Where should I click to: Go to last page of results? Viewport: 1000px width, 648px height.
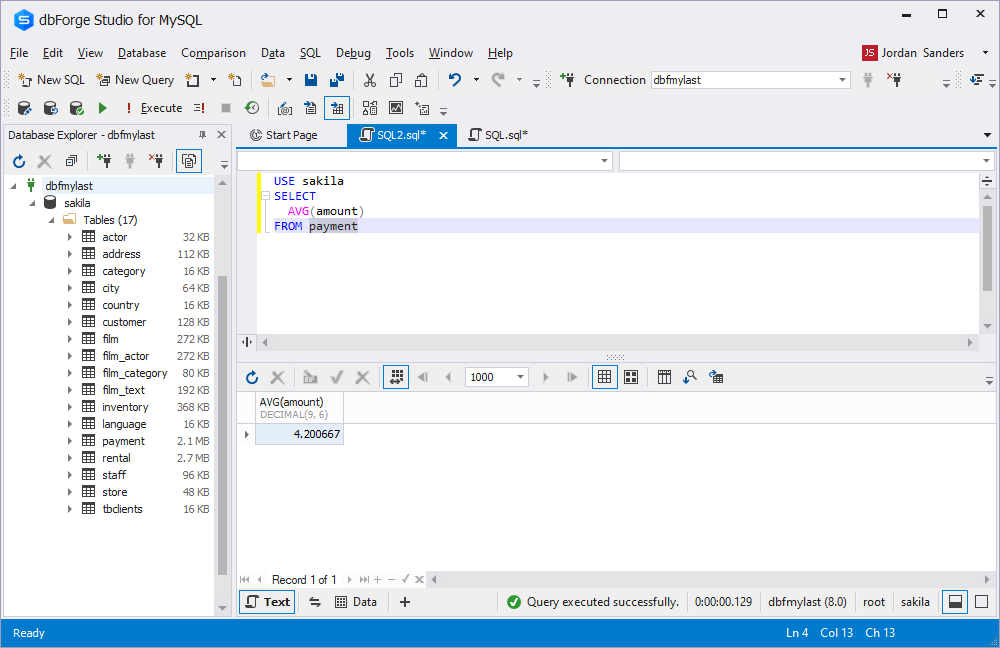[571, 377]
